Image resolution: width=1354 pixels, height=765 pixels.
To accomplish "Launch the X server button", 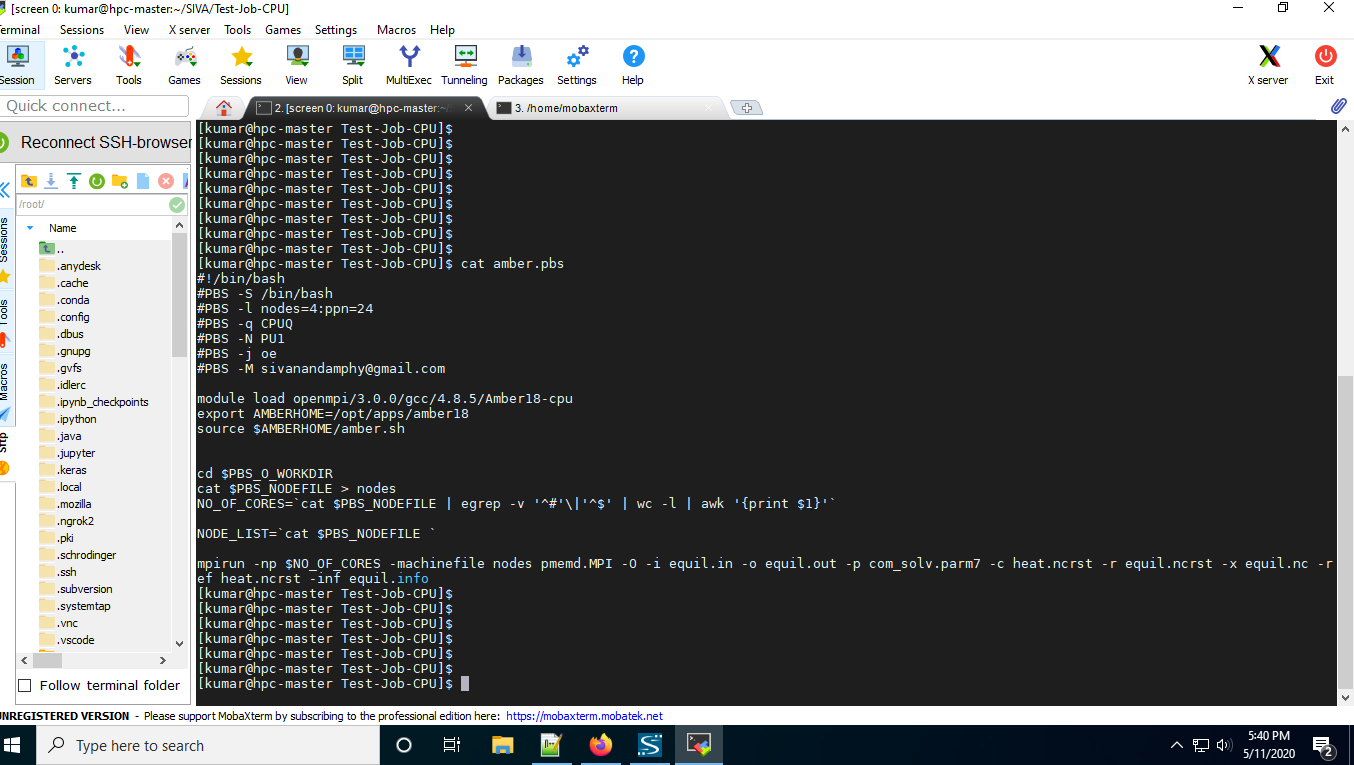I will click(x=1268, y=64).
